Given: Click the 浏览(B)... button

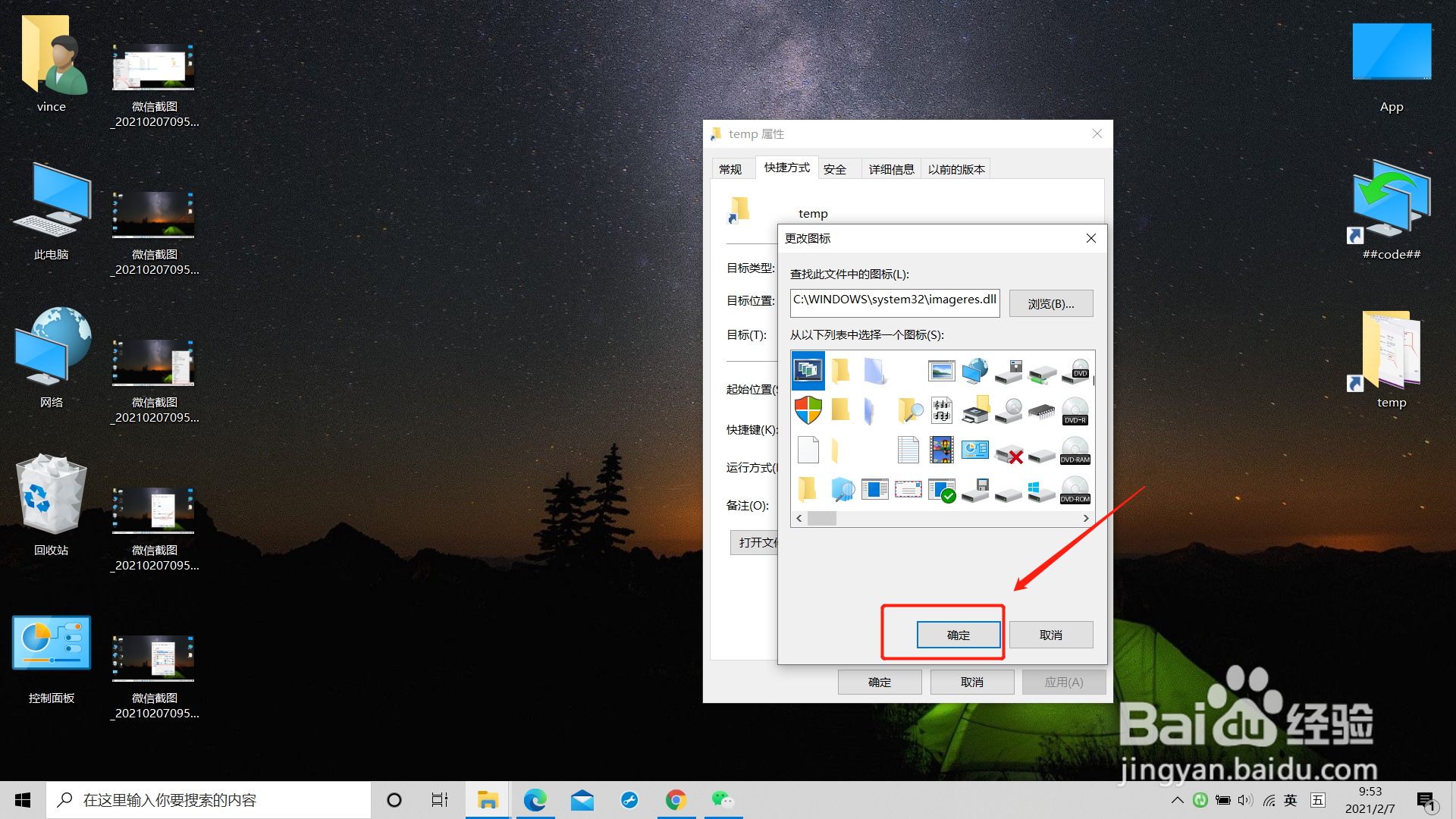Looking at the screenshot, I should 1050,303.
